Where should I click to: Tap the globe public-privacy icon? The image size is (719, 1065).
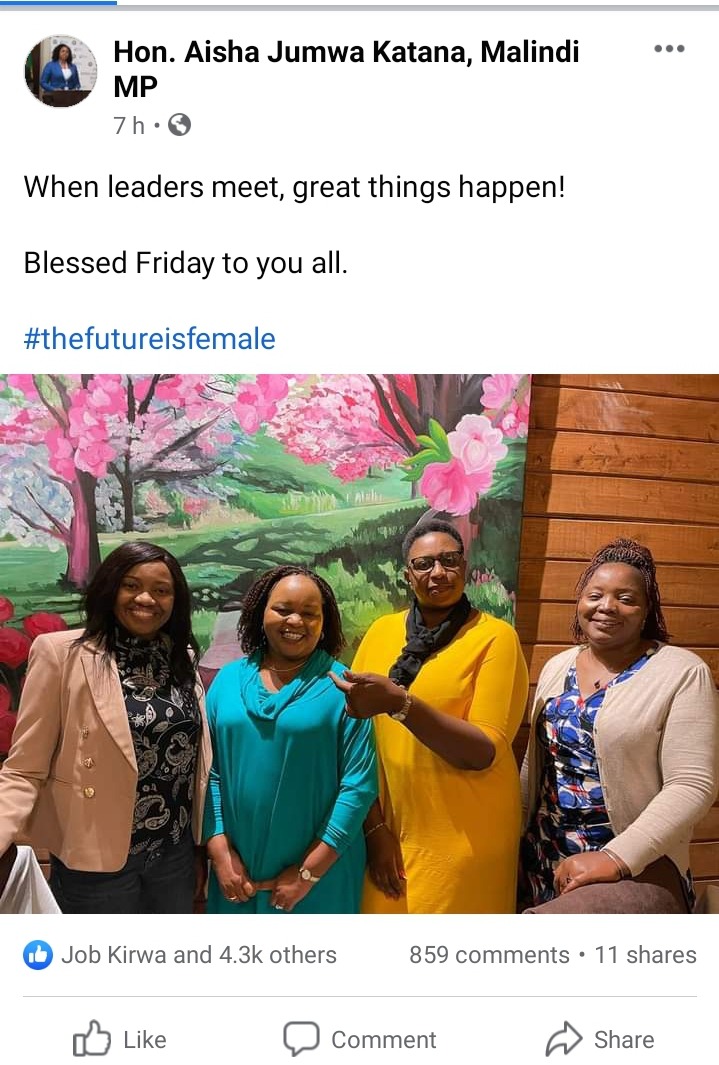click(x=179, y=125)
